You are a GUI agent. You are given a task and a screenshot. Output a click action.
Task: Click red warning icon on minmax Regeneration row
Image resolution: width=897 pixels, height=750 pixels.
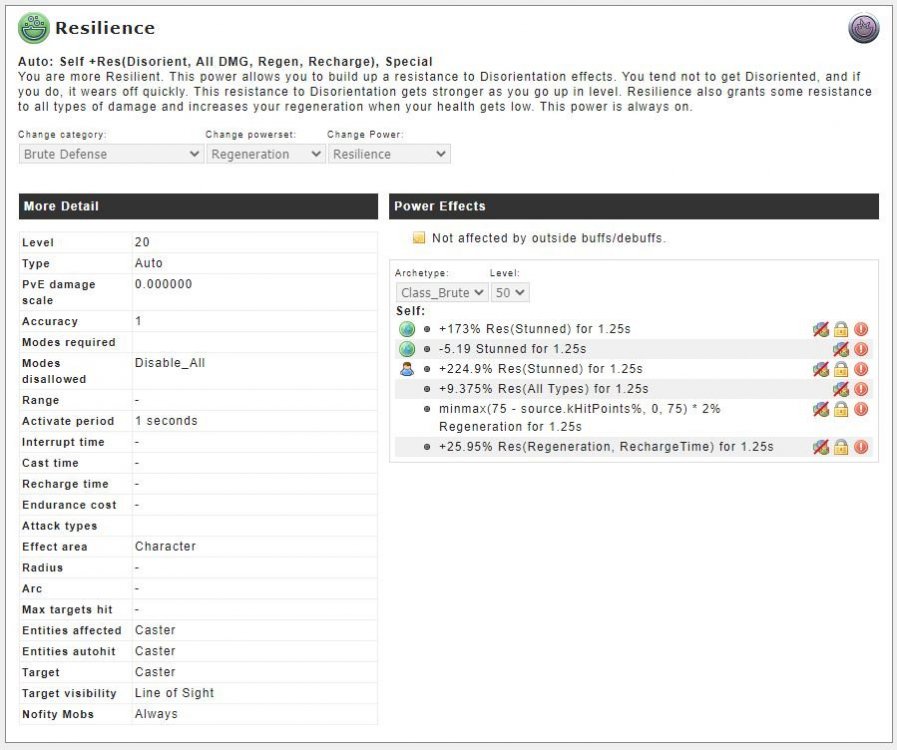click(861, 409)
